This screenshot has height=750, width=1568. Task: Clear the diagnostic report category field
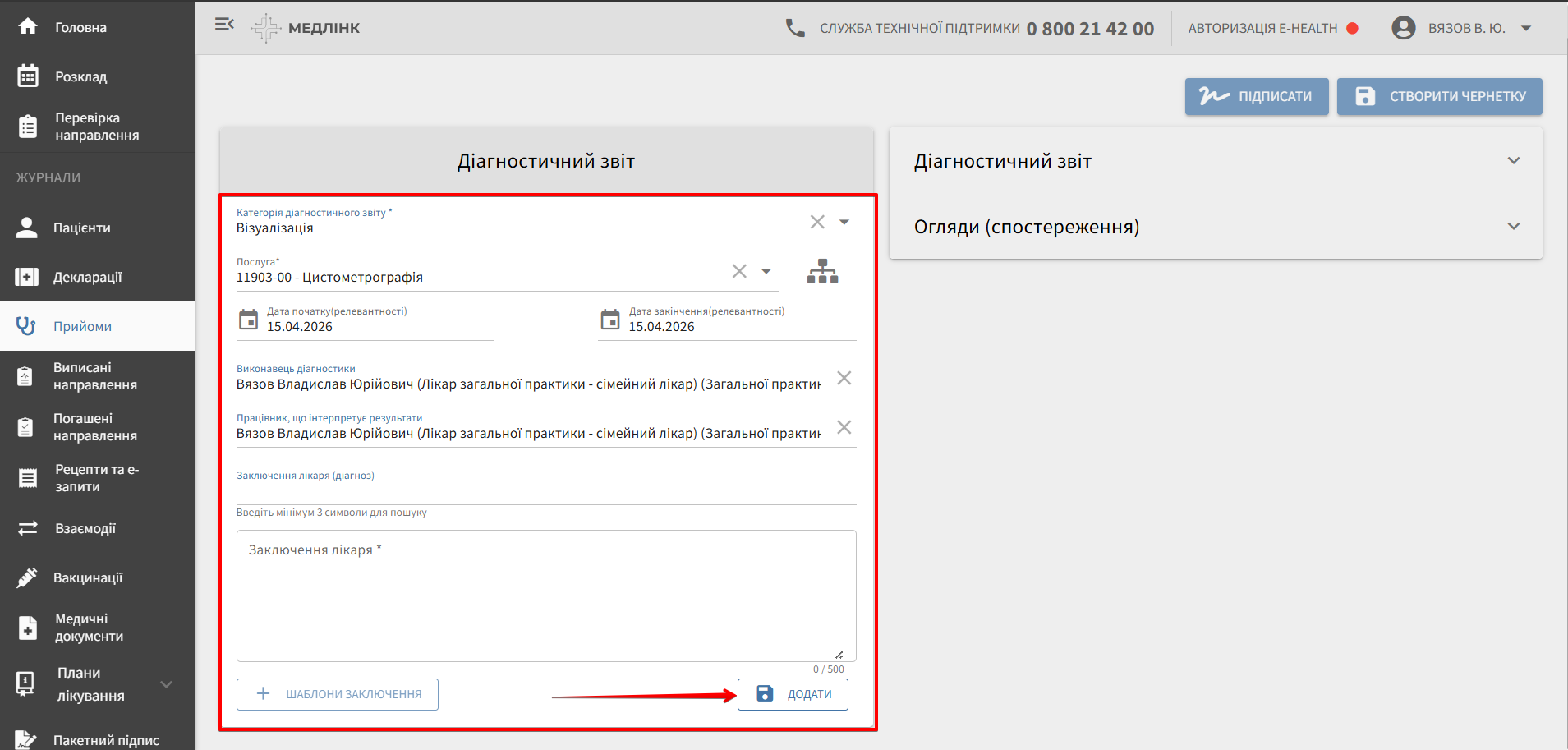tap(817, 222)
